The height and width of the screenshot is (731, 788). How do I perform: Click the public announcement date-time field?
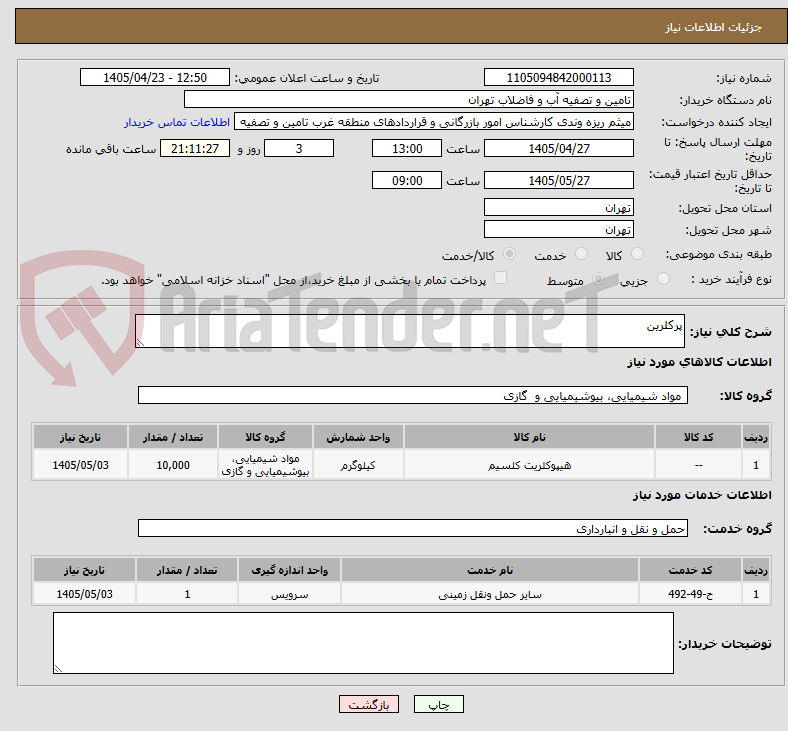(x=155, y=77)
